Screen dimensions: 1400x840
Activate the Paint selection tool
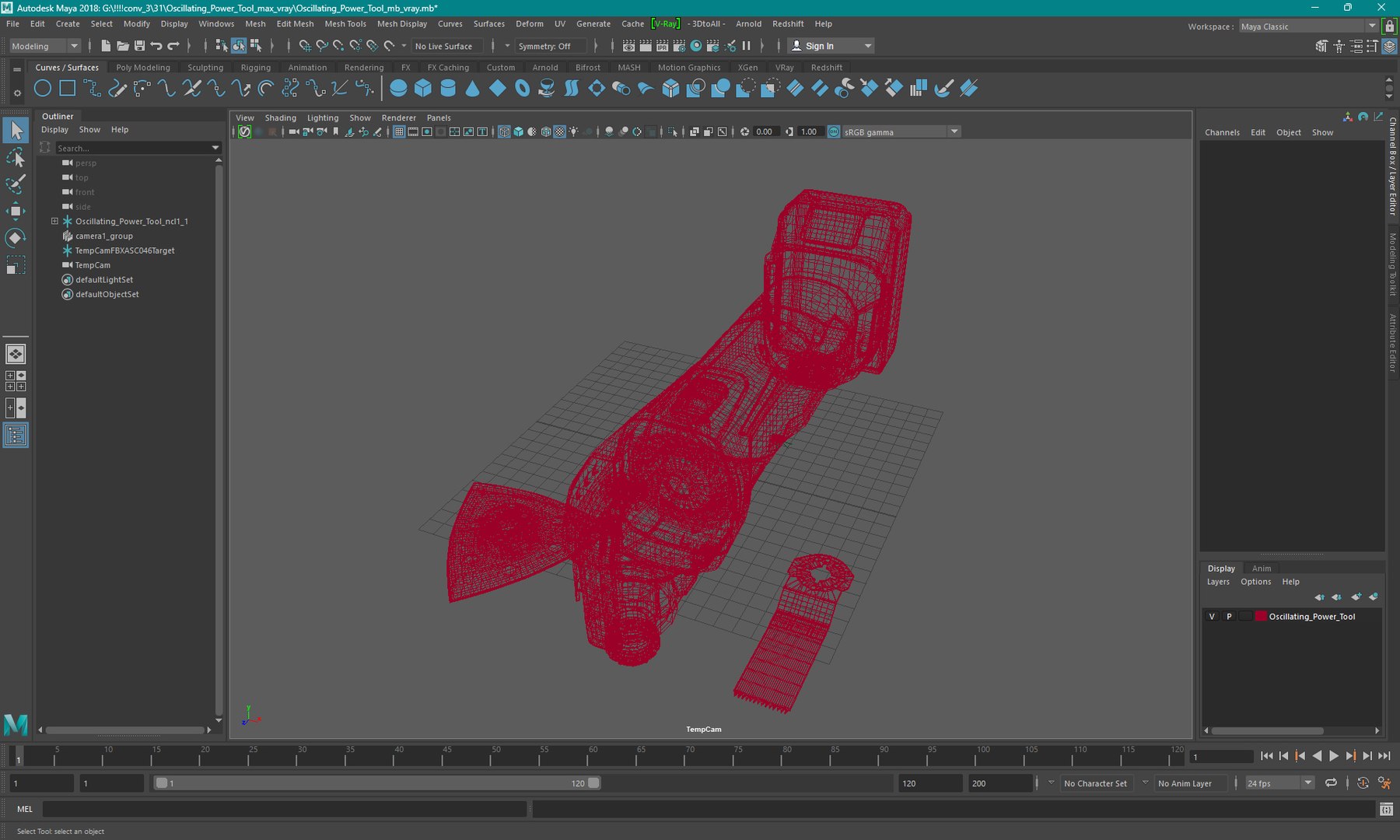[16, 184]
